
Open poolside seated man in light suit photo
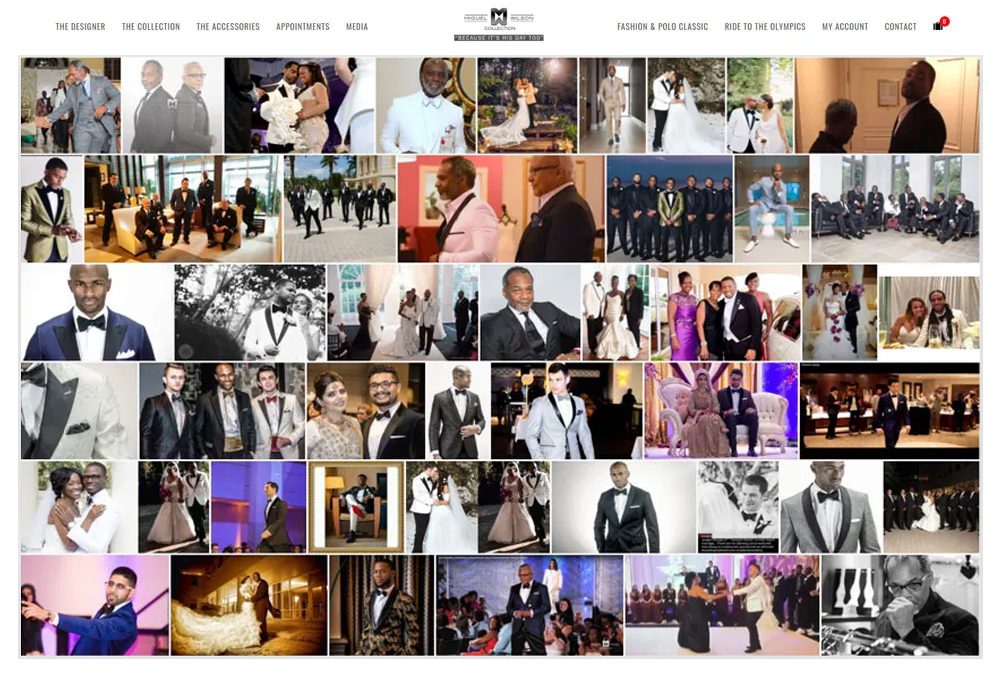(771, 209)
